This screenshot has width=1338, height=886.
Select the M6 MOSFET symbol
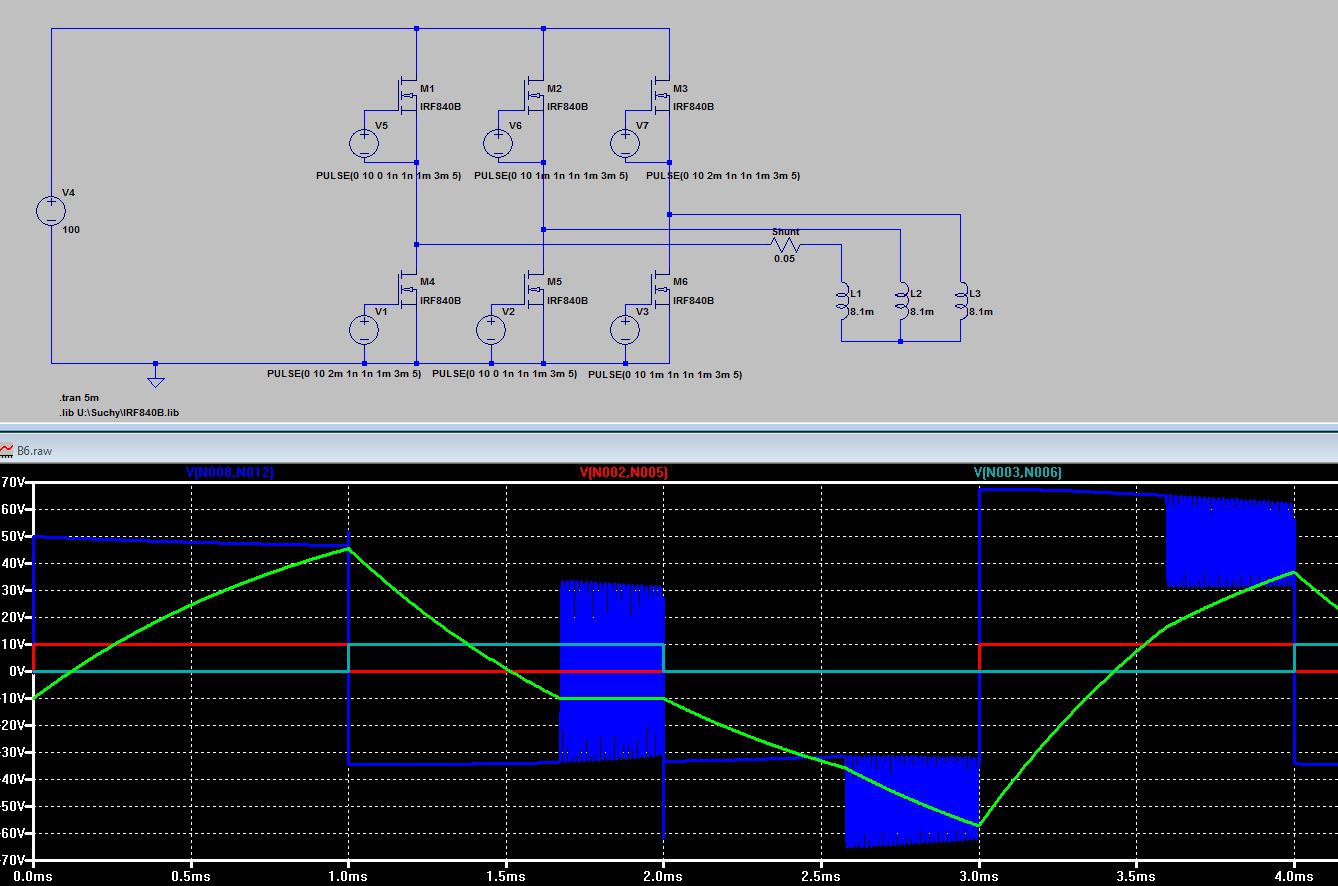(660, 290)
